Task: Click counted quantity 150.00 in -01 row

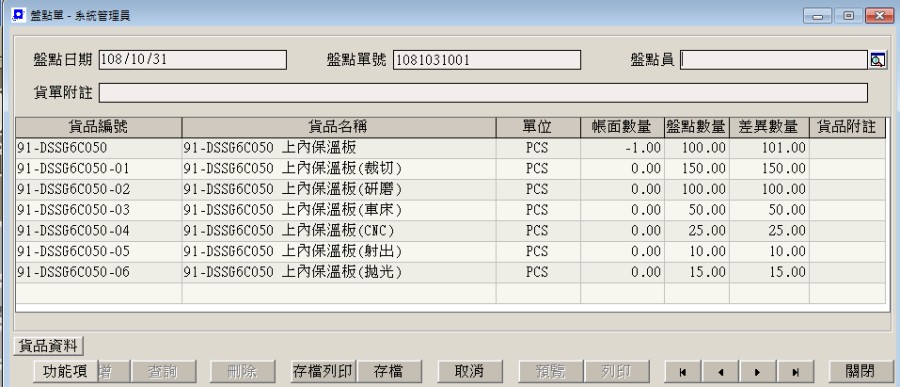Action: 697,169
